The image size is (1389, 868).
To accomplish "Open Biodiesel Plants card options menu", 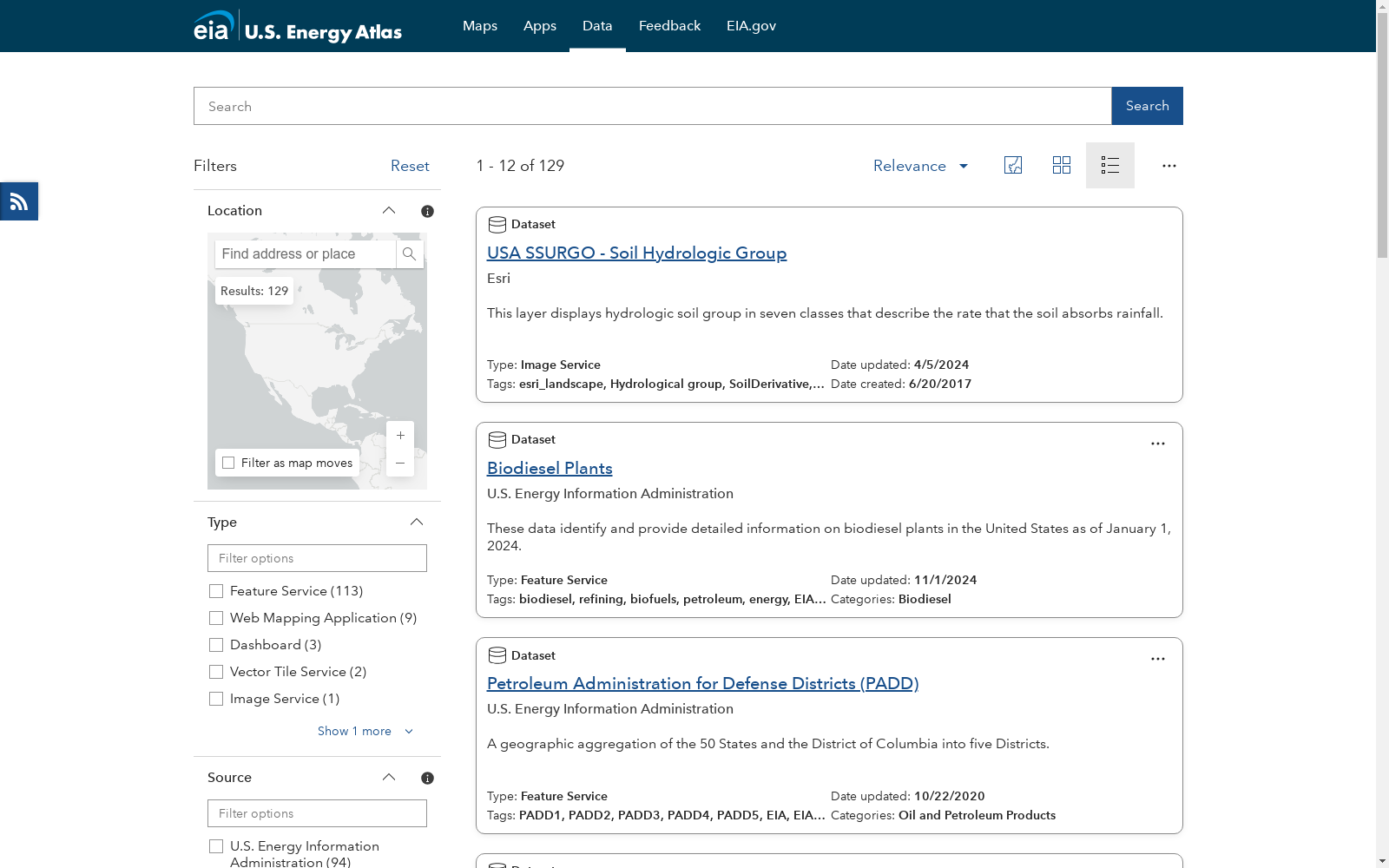I will 1158,444.
